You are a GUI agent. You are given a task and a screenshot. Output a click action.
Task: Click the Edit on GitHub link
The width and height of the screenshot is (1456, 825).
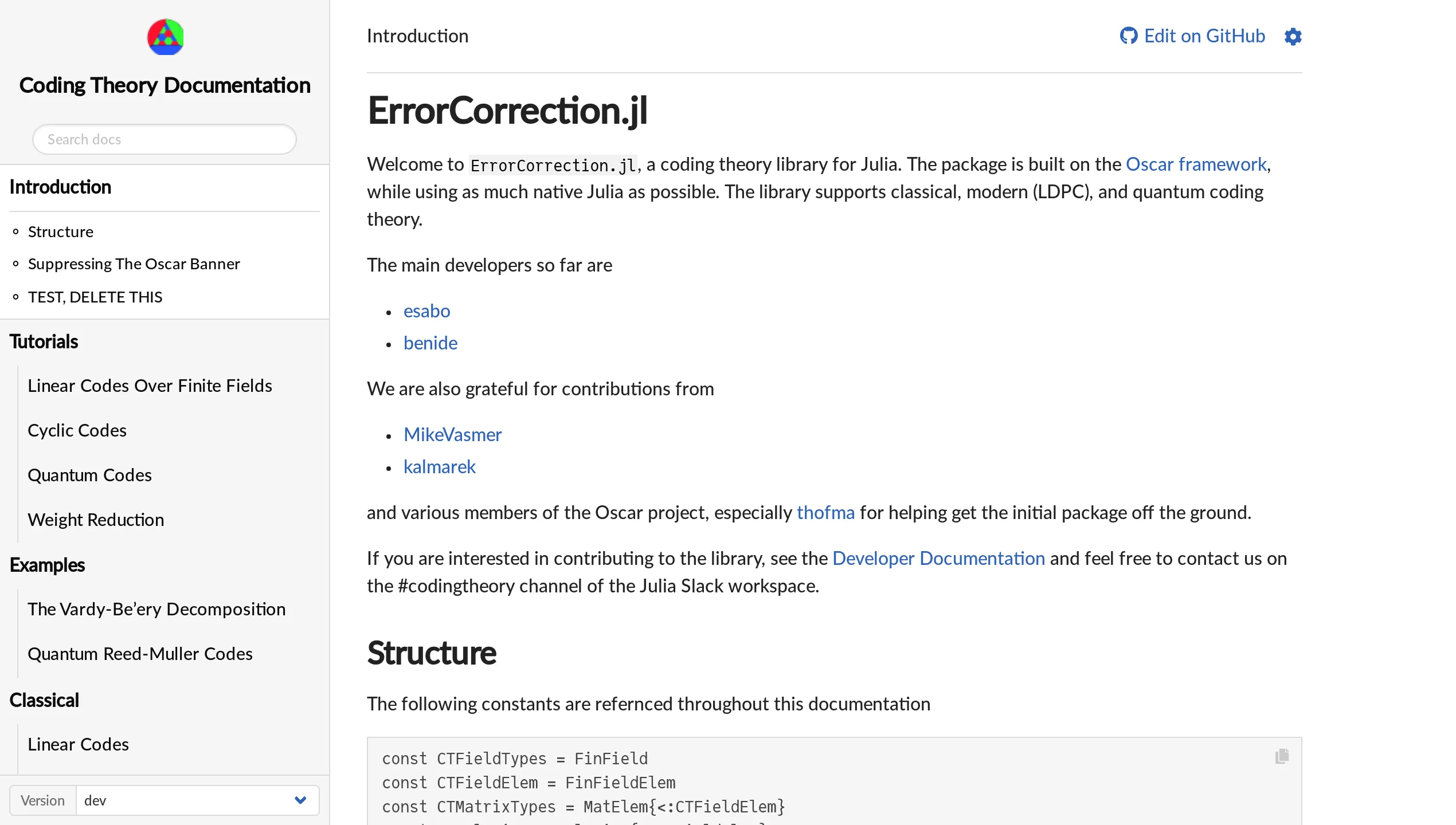coord(1204,36)
